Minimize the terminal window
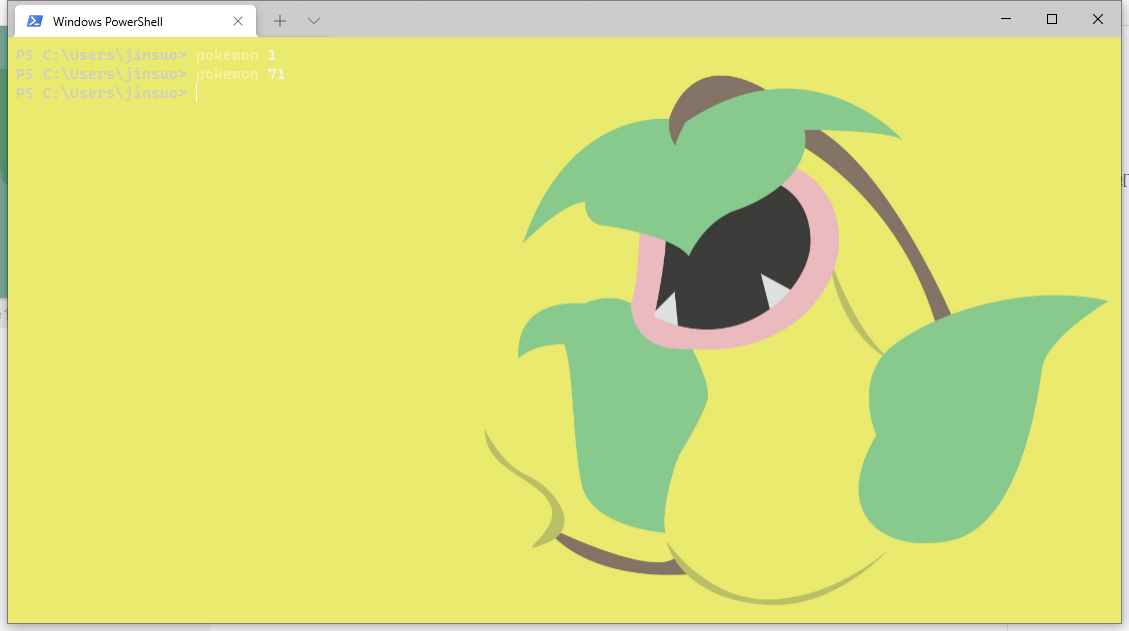Image resolution: width=1129 pixels, height=631 pixels. [x=1006, y=19]
